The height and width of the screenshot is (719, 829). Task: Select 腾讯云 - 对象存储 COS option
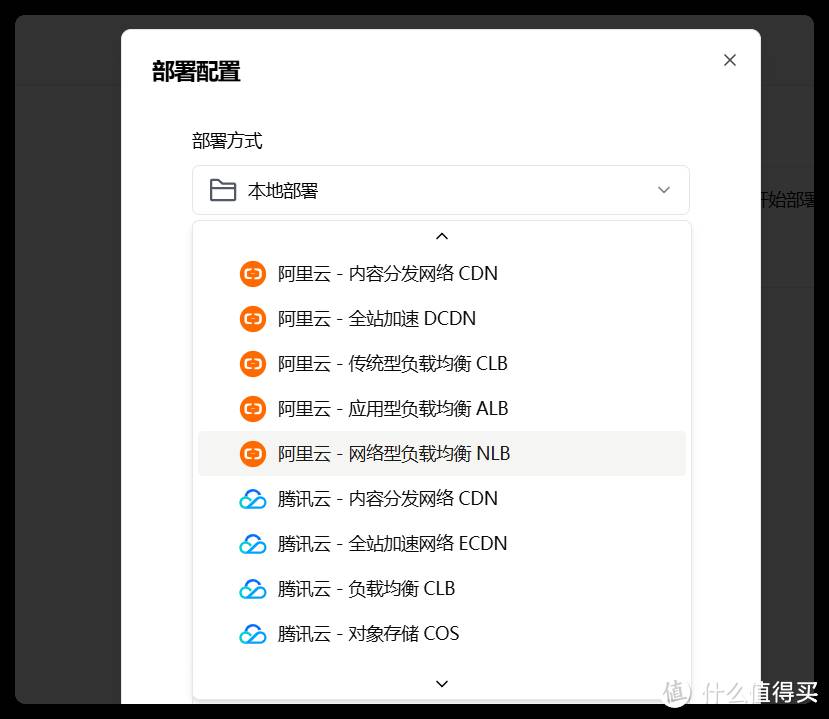441,633
